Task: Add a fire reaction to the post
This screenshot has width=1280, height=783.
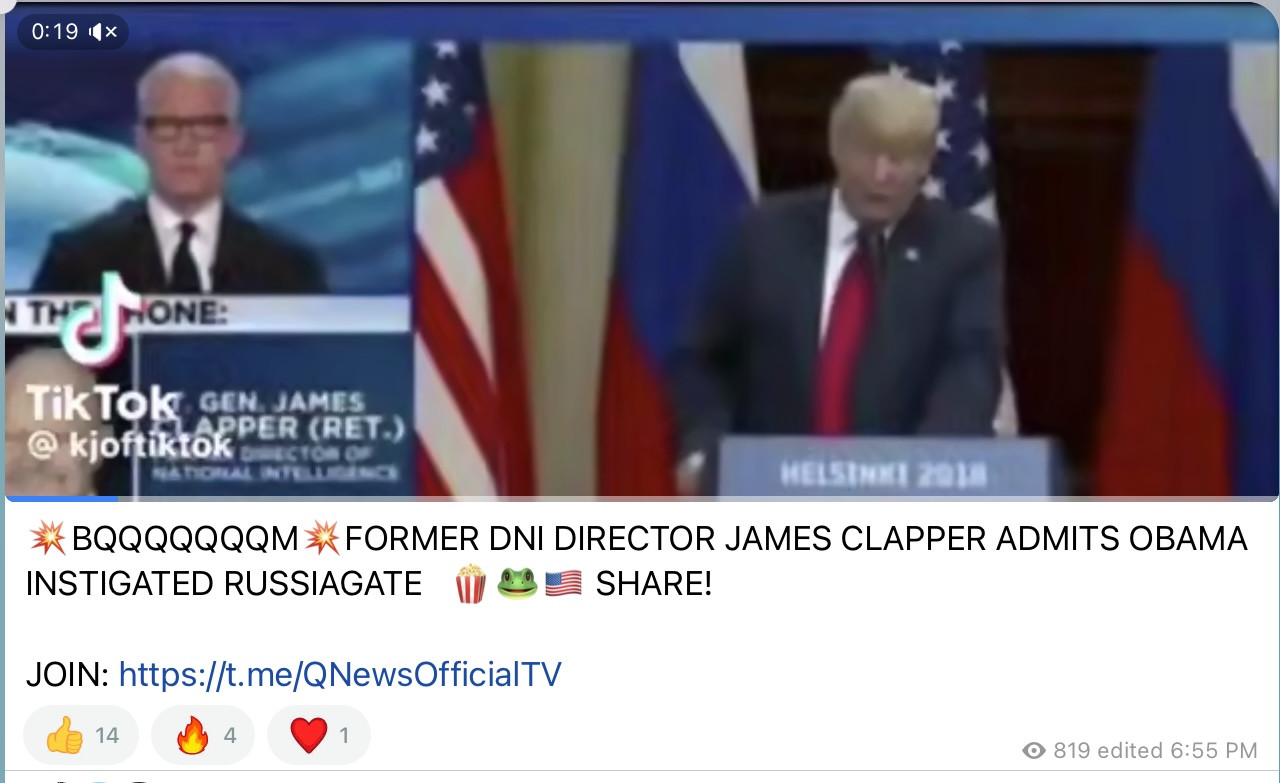Action: click(x=203, y=736)
